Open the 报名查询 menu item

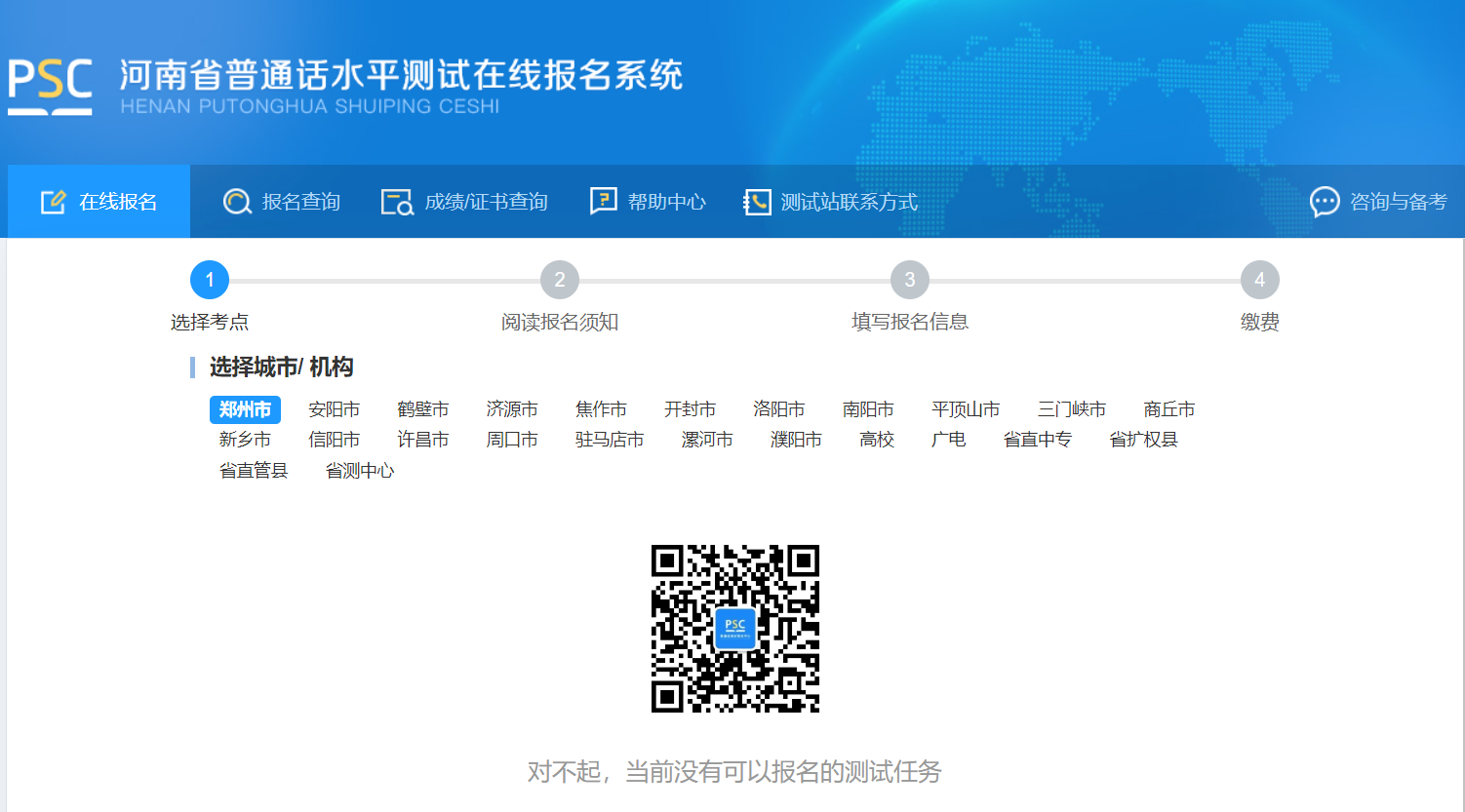click(282, 202)
